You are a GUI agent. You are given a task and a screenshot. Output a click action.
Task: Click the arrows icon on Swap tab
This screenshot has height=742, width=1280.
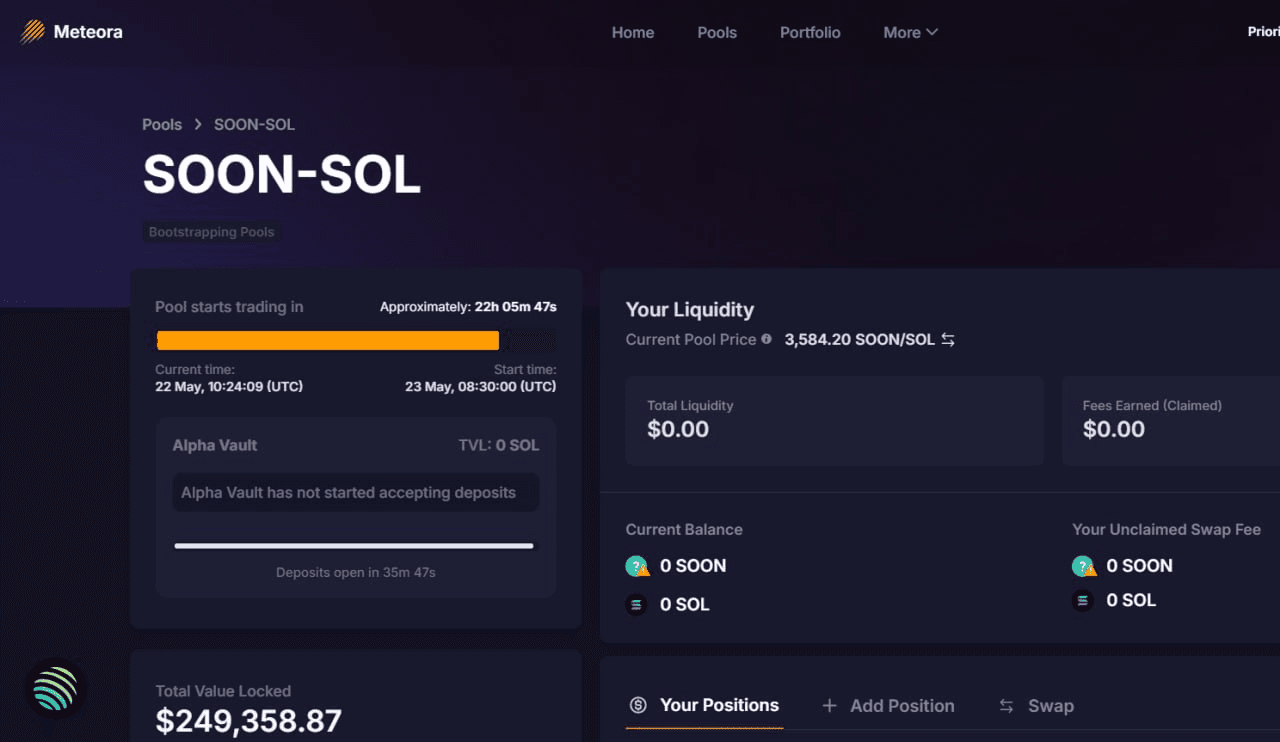click(x=1006, y=706)
